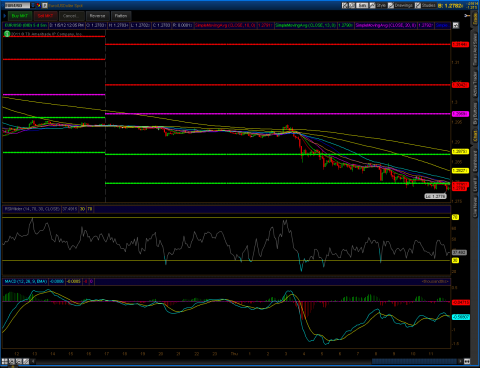Image resolution: width=480 pixels, height=368 pixels.
Task: Click the Euro/US Dollar Spot title text
Action: 66,5
